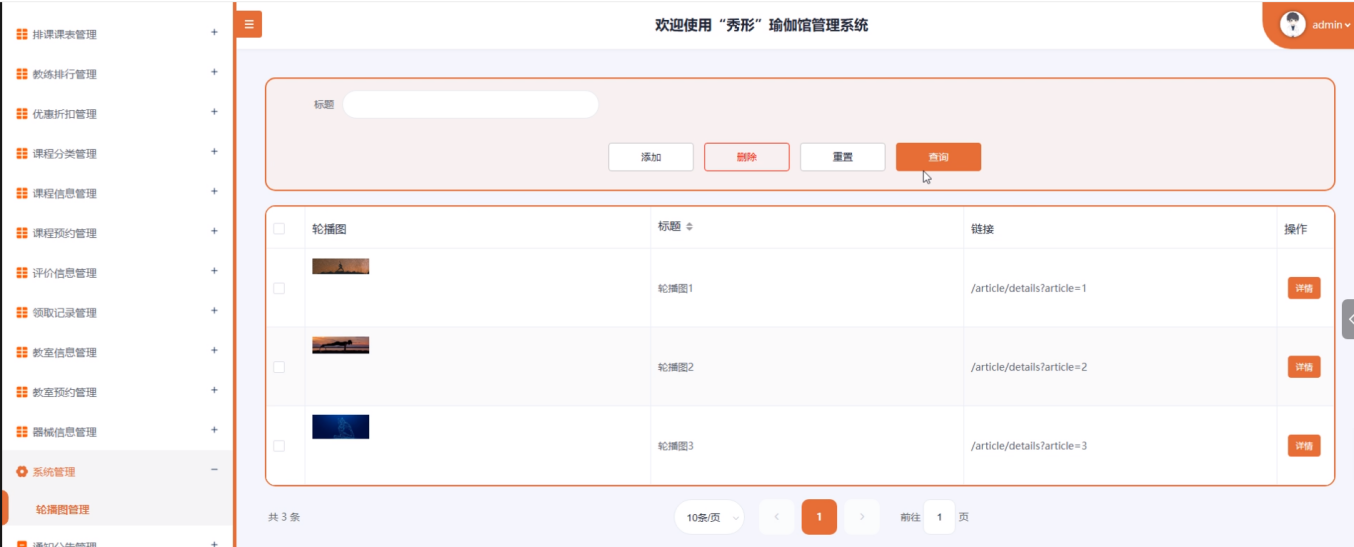Open 详情 for 轮播图1

[1304, 288]
